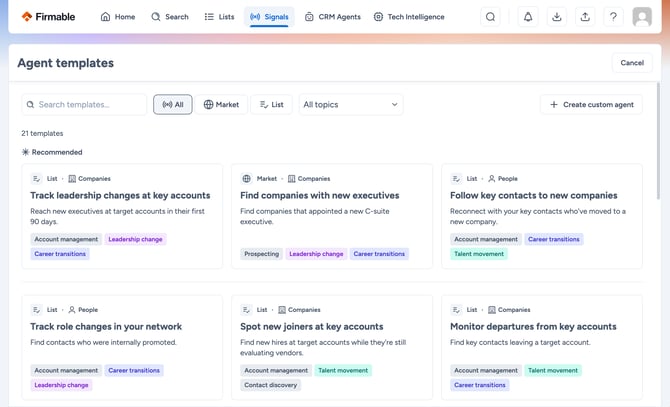Click the Talent movement tag on the Follow key contacts card
This screenshot has width=670, height=407.
tap(479, 254)
